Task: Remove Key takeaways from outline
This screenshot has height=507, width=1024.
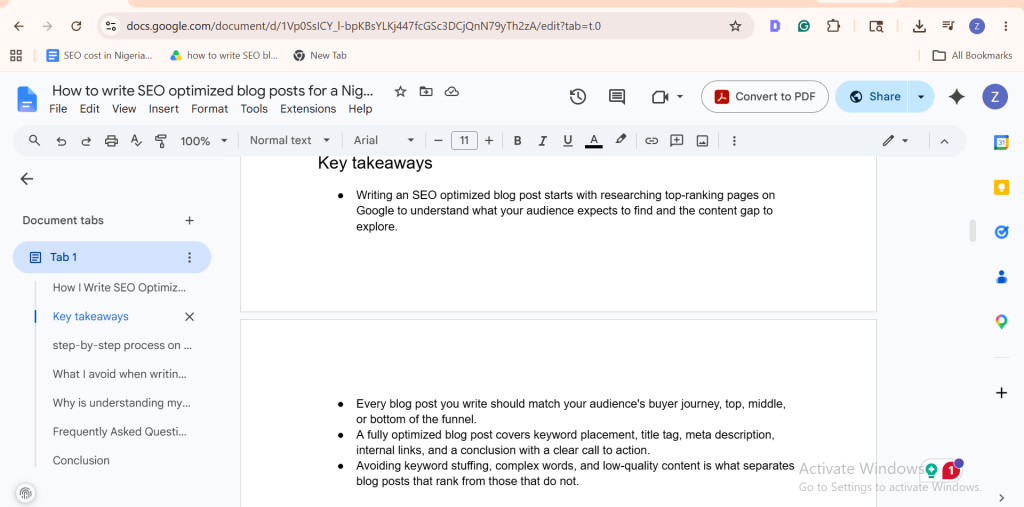Action: tap(189, 317)
